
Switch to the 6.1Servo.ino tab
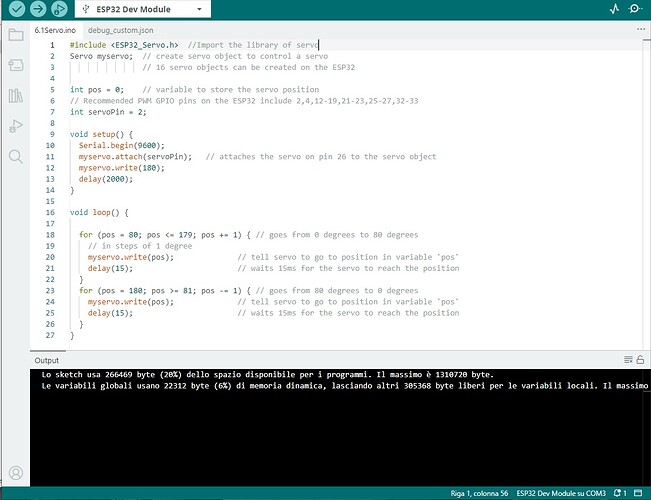click(55, 30)
